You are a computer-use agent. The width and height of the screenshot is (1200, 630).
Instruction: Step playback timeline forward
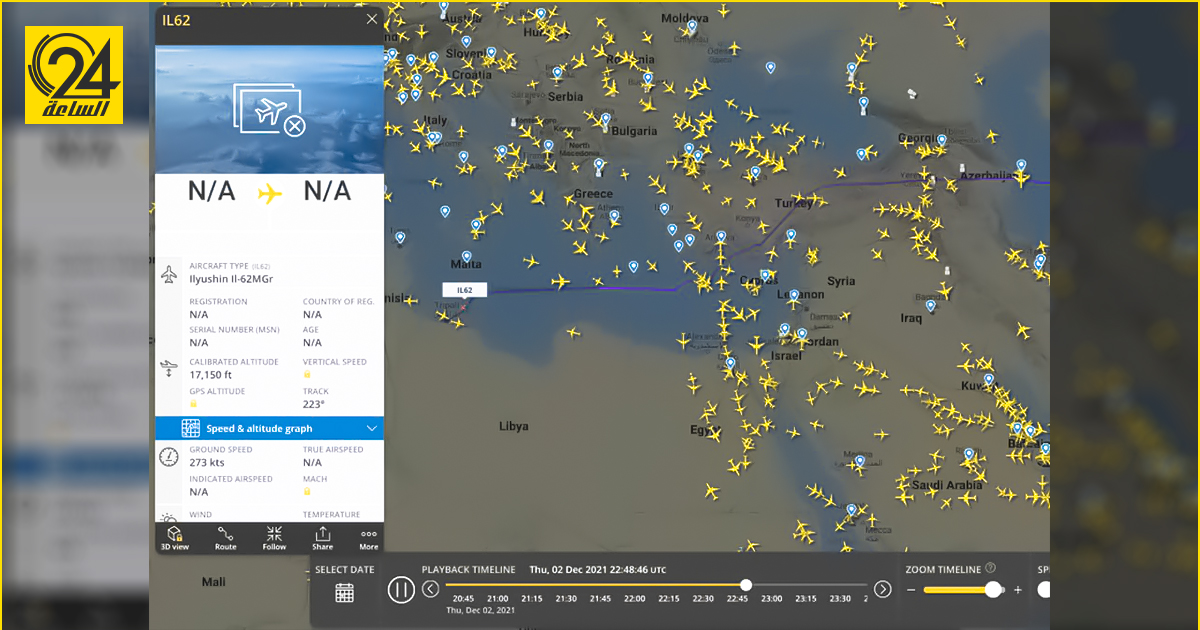point(882,589)
